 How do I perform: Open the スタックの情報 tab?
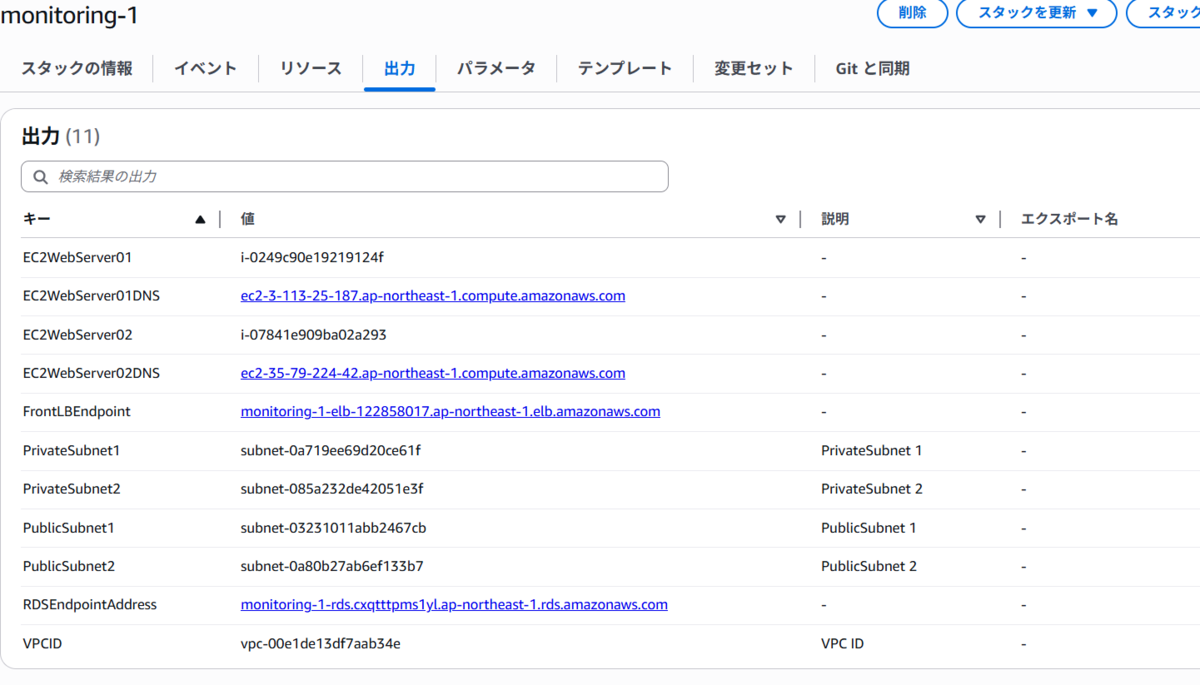tap(77, 68)
